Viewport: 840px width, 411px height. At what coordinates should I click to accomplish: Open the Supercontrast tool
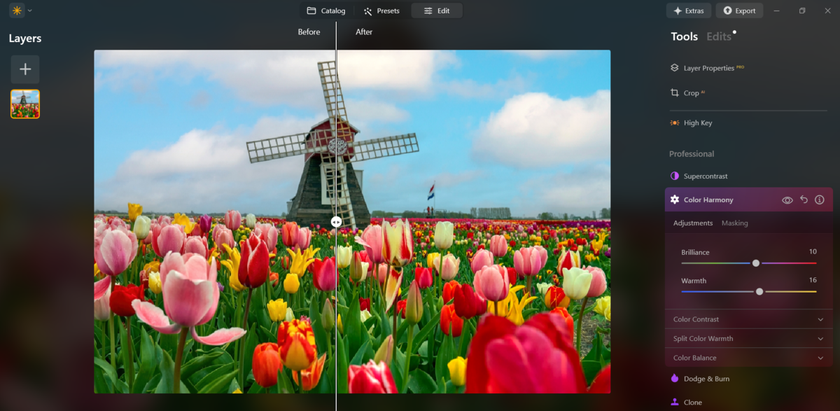pyautogui.click(x=699, y=176)
